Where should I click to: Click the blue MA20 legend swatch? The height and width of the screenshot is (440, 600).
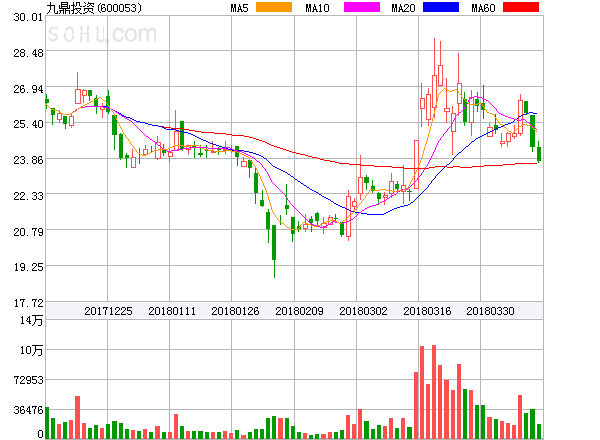441,7
